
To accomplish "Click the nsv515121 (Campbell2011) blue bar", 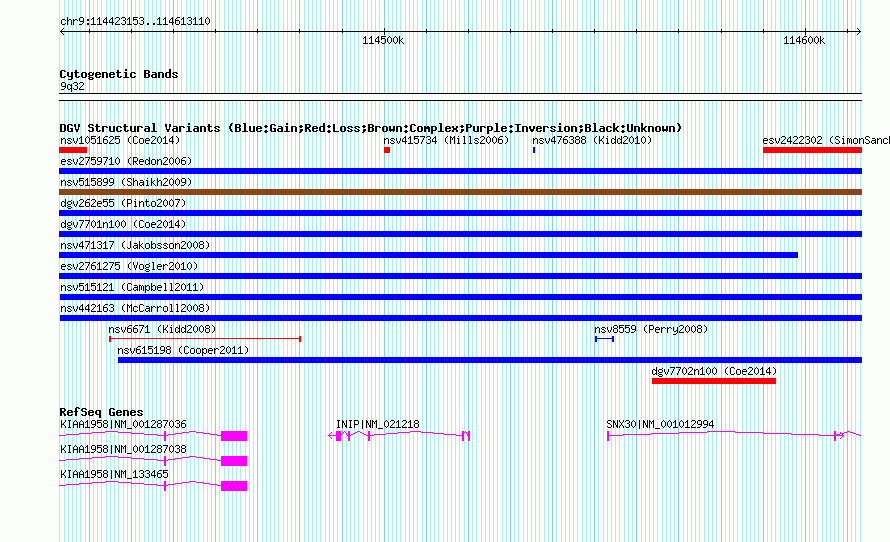I will tap(460, 297).
